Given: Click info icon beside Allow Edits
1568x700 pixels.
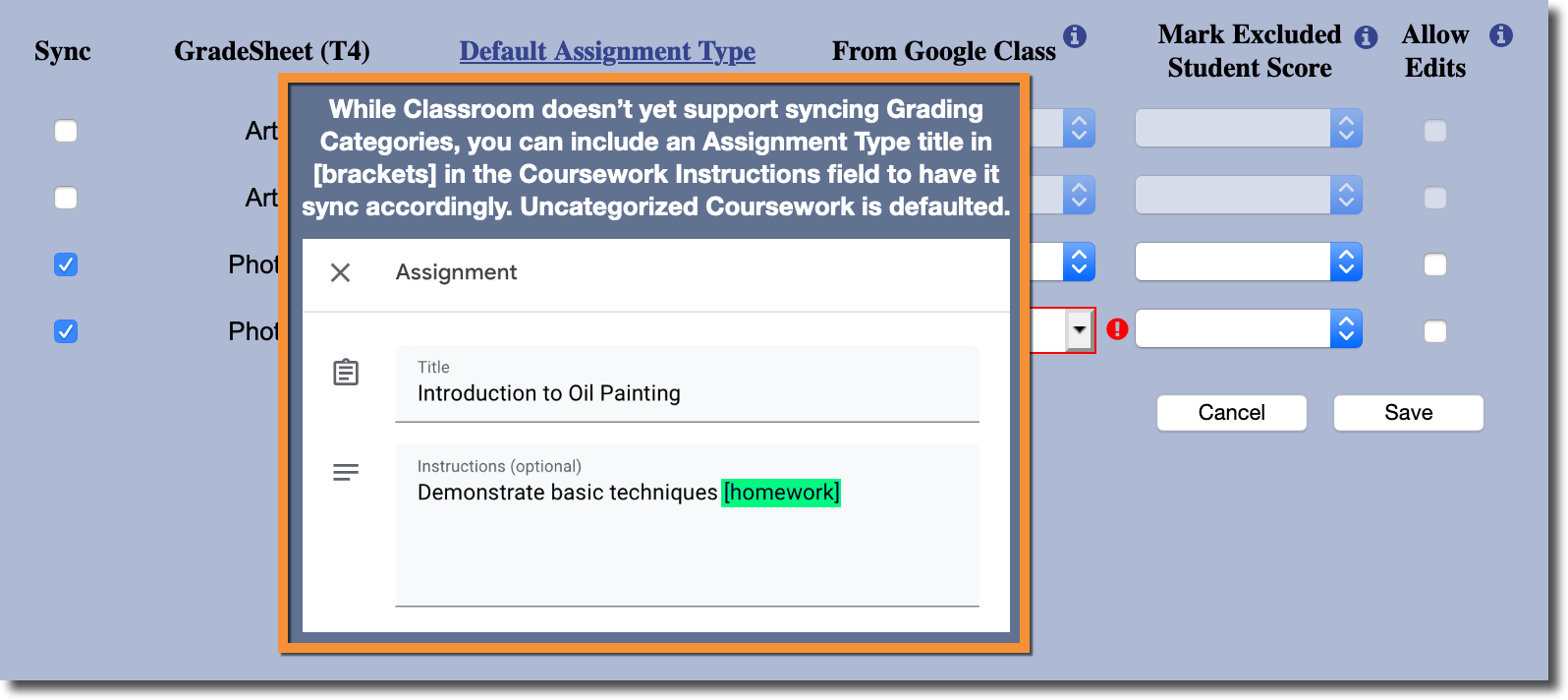Looking at the screenshot, I should pyautogui.click(x=1500, y=35).
